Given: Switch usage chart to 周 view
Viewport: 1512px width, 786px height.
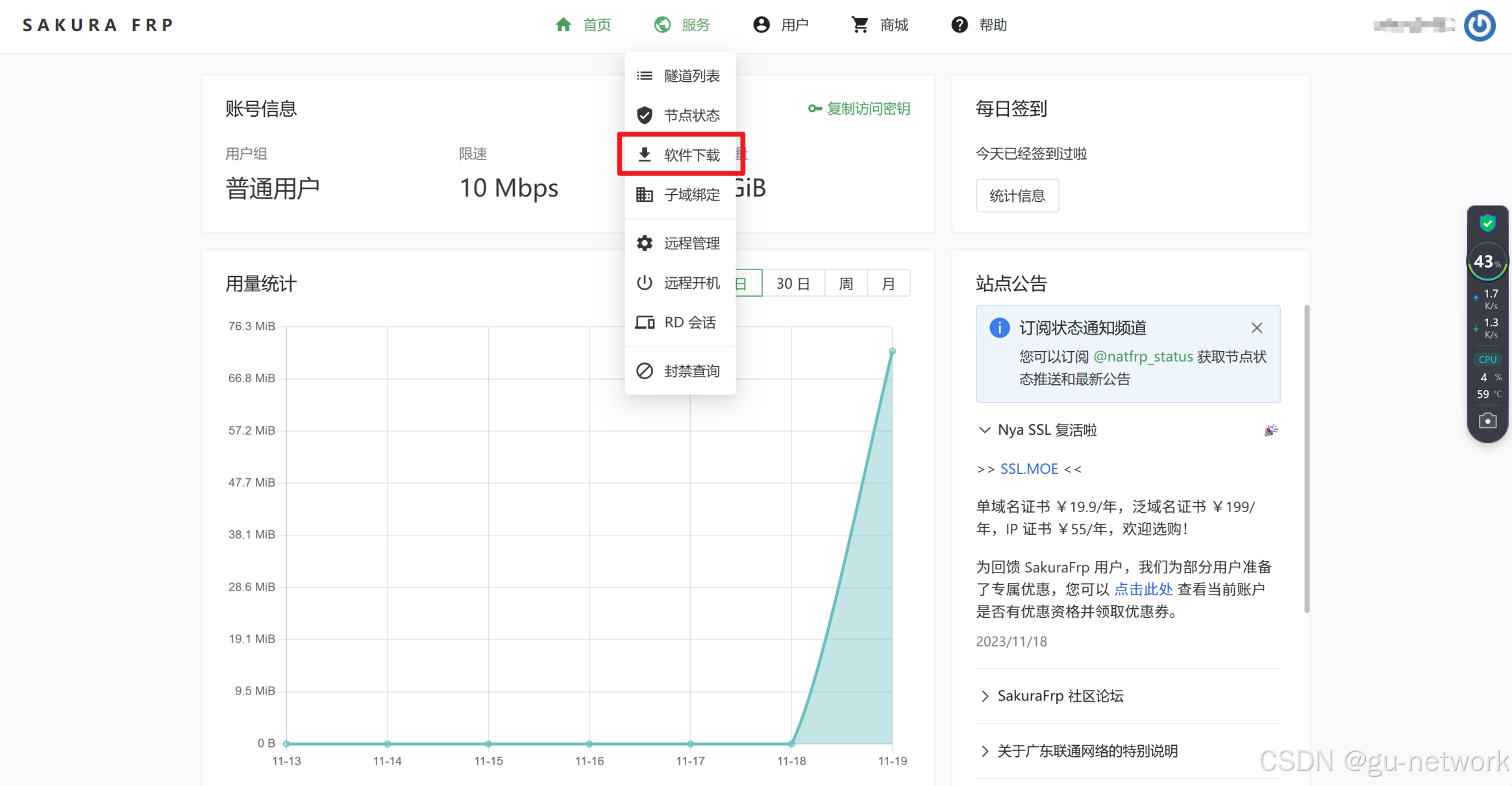Looking at the screenshot, I should [x=846, y=284].
